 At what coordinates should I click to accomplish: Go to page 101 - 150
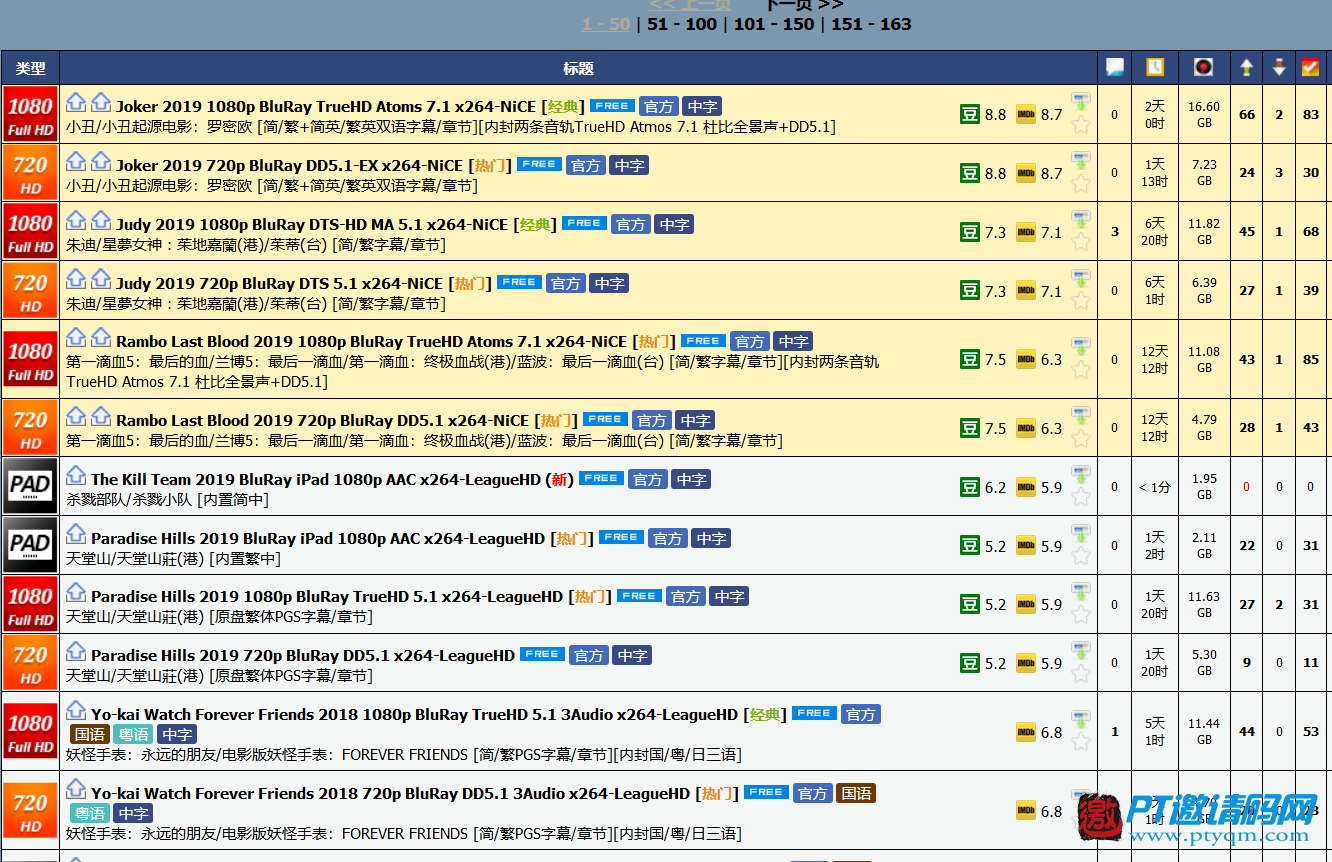tap(774, 24)
